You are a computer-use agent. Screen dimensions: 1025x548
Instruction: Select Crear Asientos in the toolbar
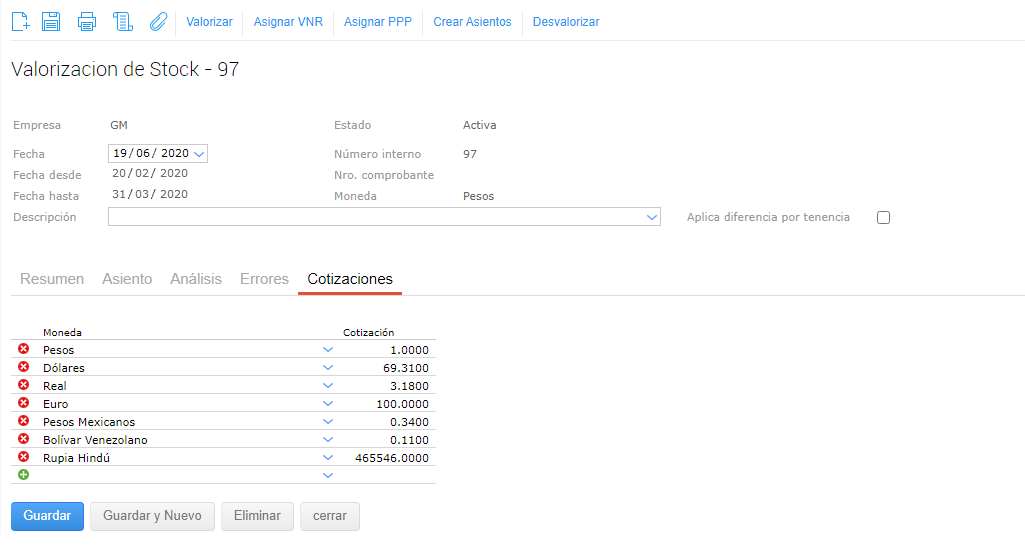472,21
